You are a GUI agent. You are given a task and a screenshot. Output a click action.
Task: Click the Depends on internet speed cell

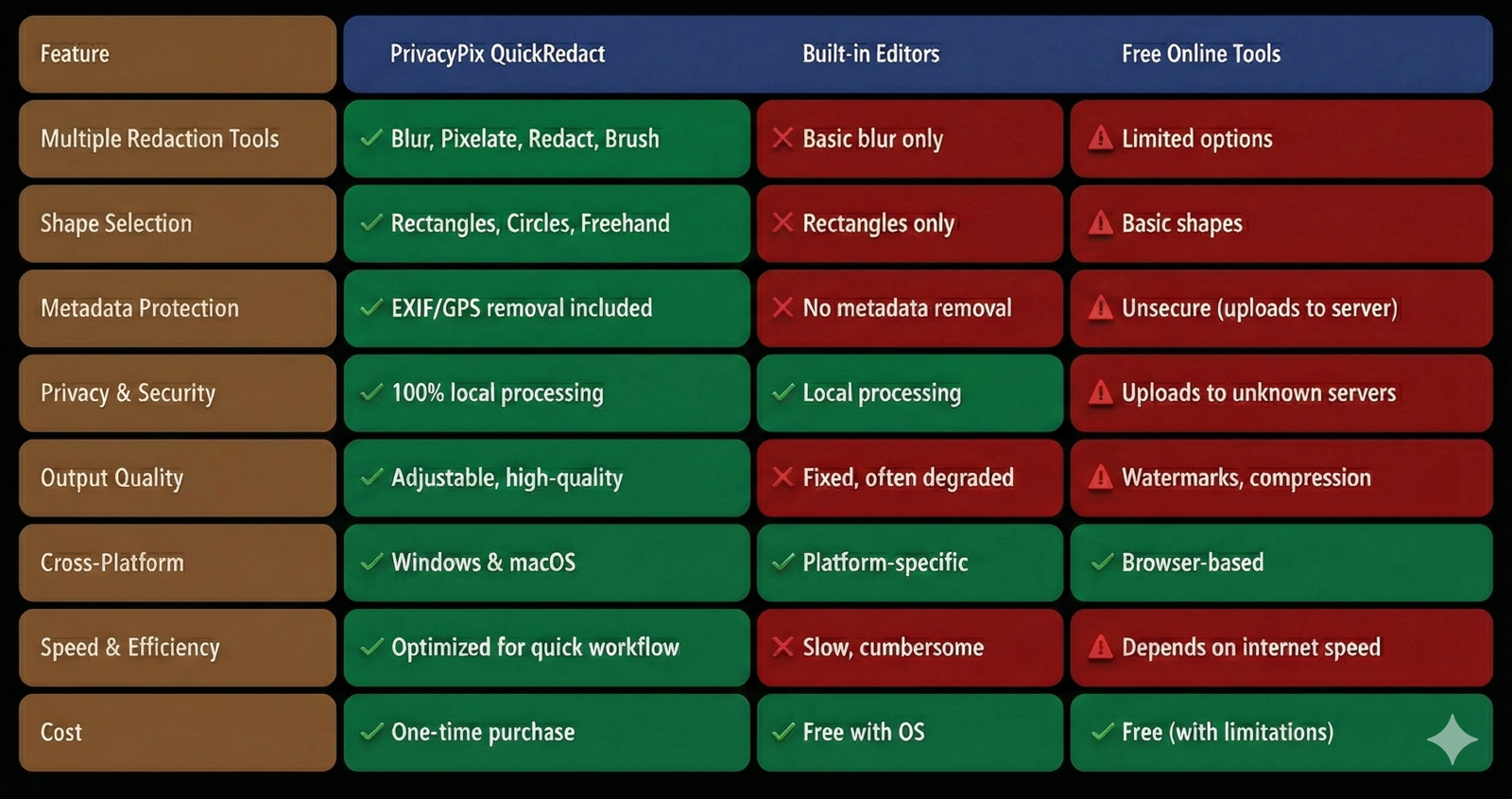(x=1280, y=647)
